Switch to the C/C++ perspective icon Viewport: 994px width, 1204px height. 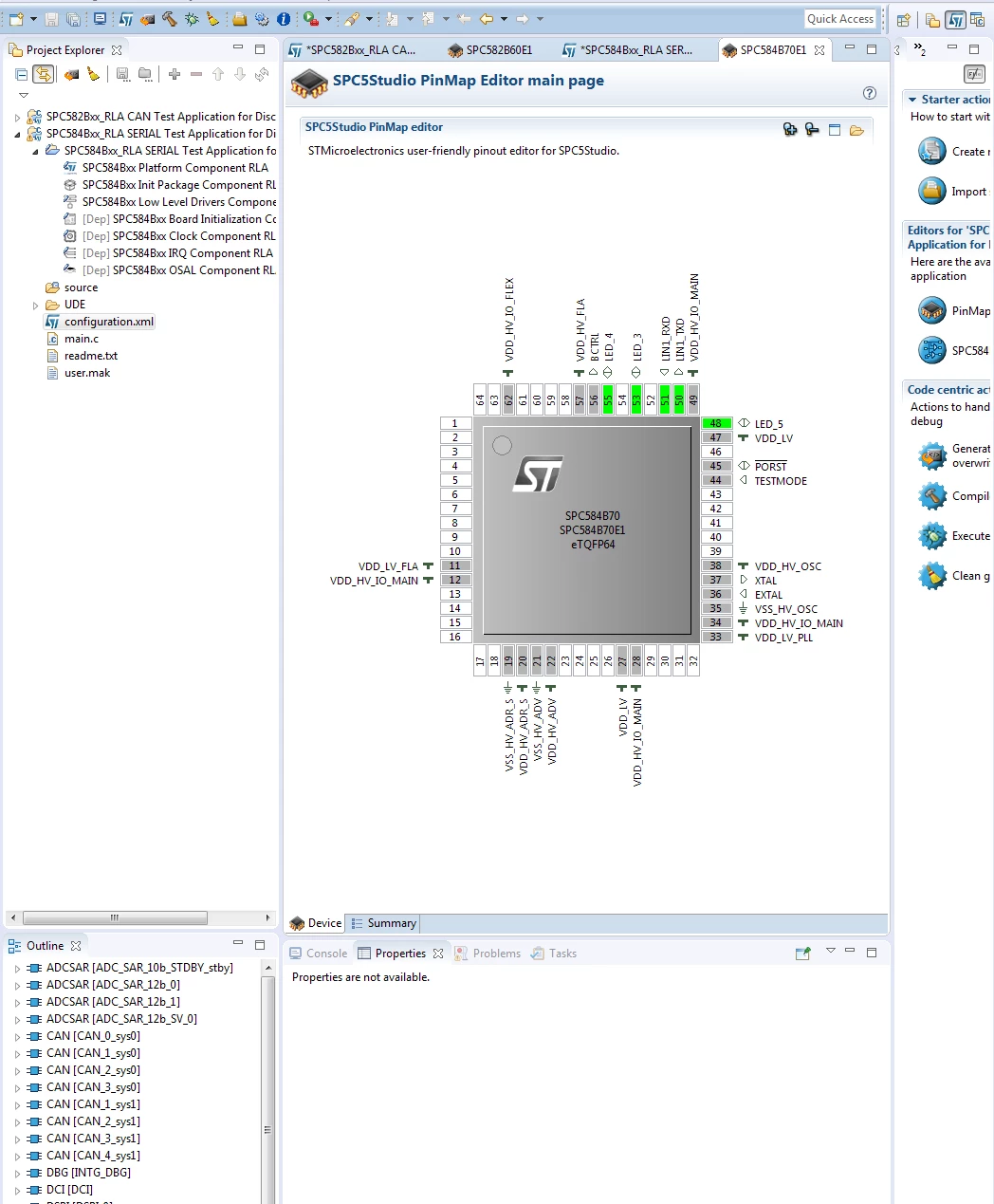coord(977,19)
